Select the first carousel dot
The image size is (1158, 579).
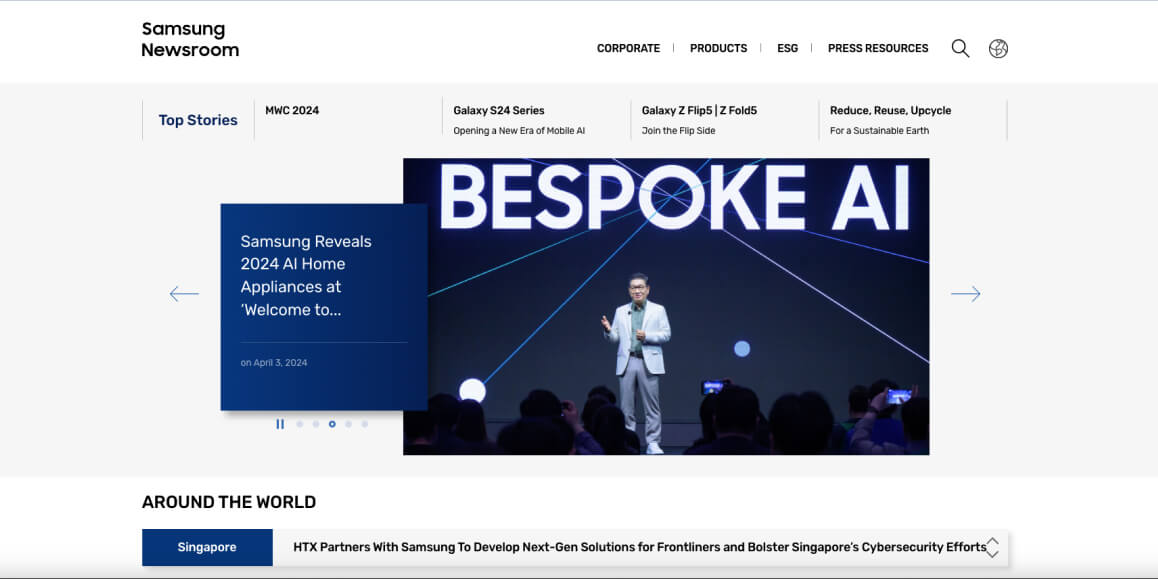tap(299, 424)
